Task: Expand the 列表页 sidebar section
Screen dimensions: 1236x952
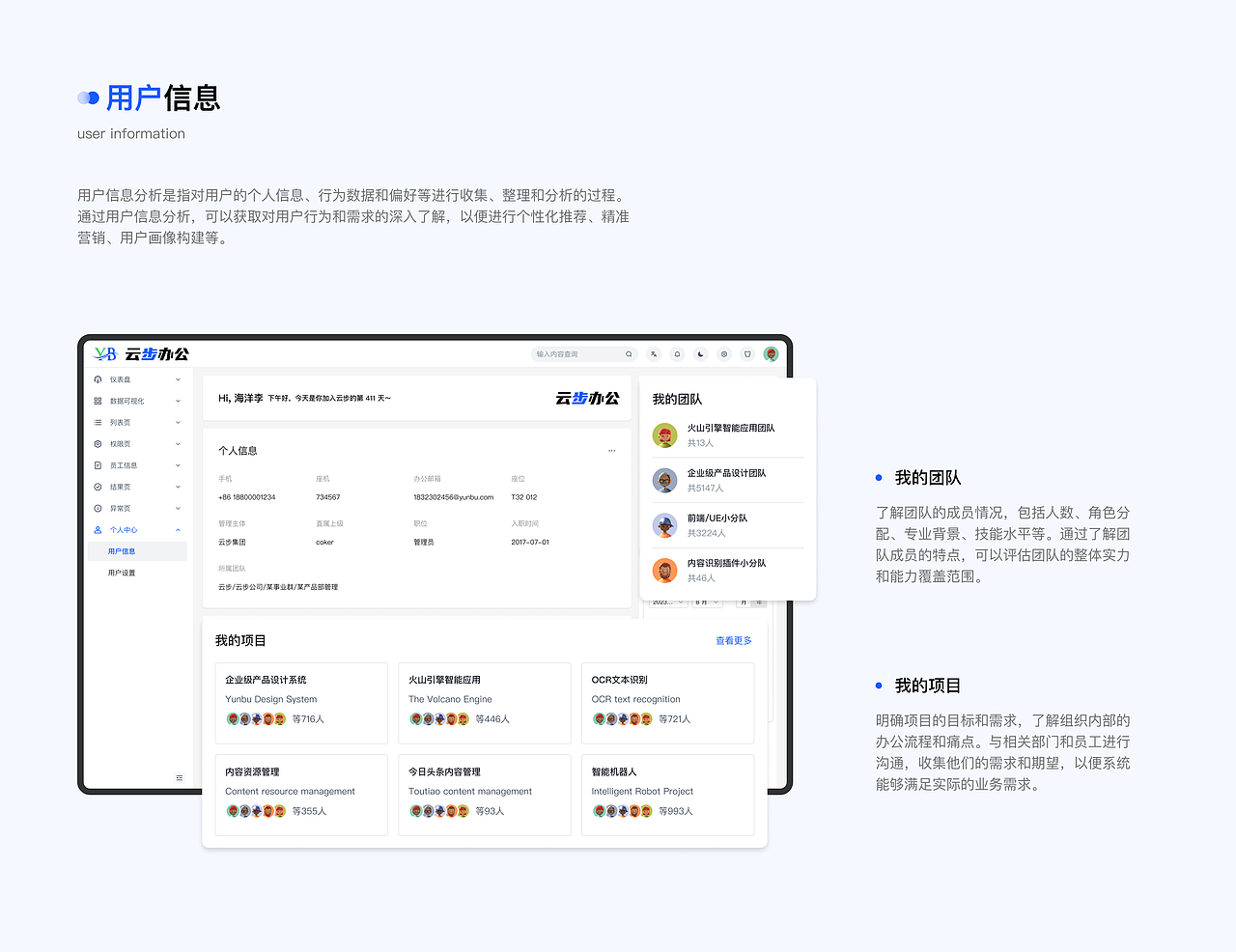Action: 179,422
